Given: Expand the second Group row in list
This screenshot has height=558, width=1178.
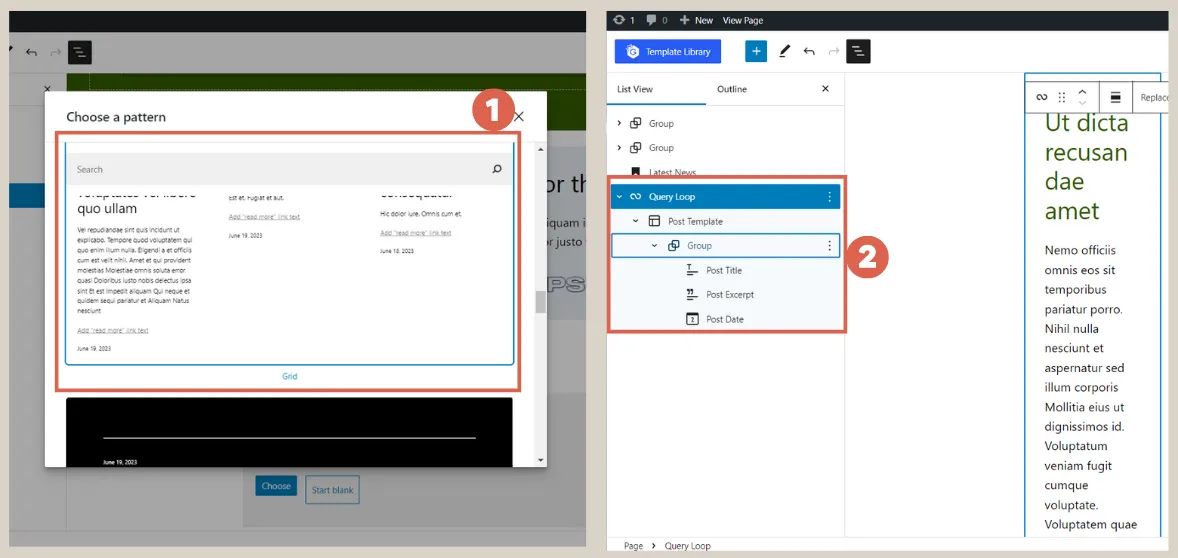Looking at the screenshot, I should (619, 148).
